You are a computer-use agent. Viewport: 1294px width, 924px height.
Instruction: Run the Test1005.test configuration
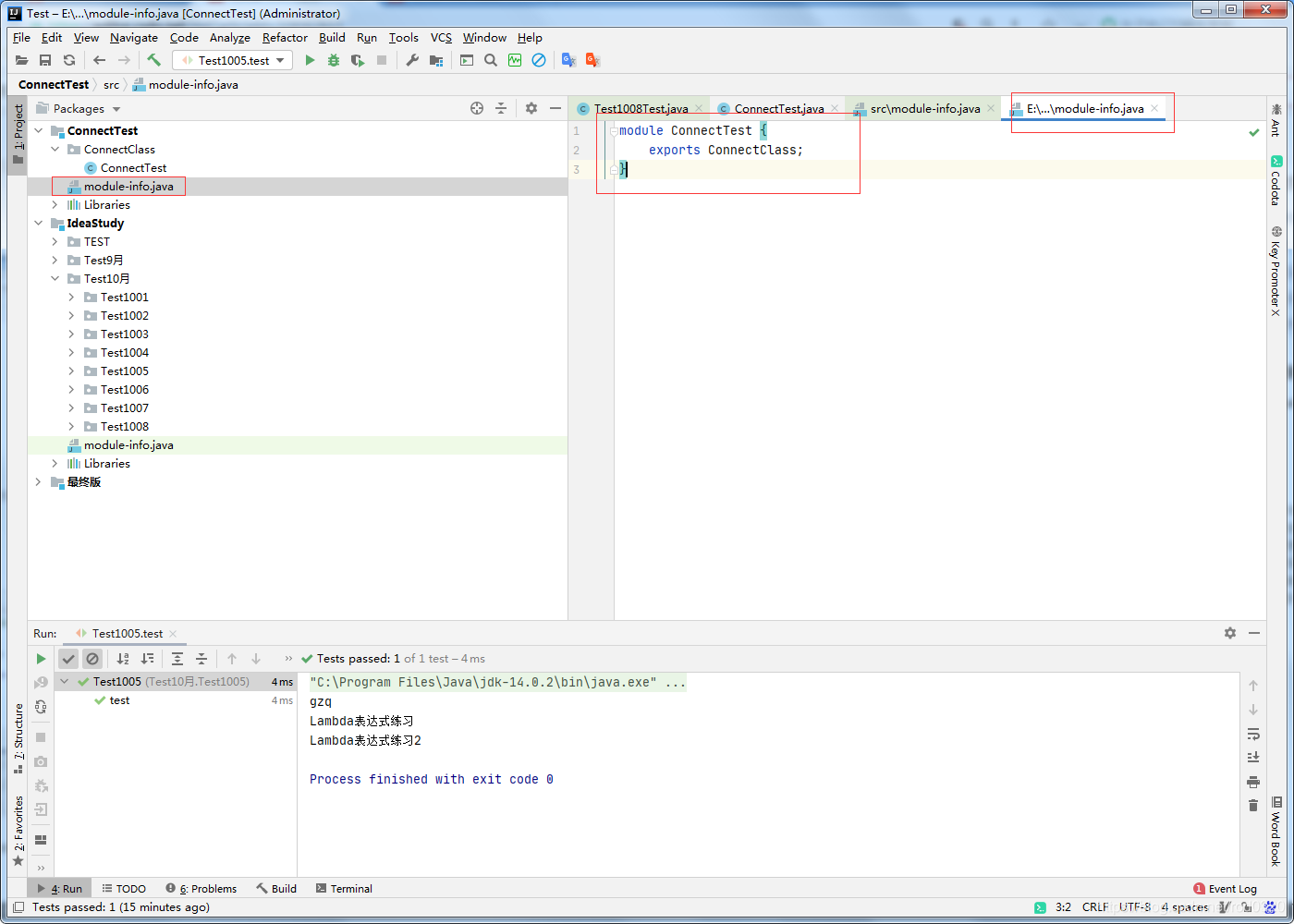(x=310, y=60)
